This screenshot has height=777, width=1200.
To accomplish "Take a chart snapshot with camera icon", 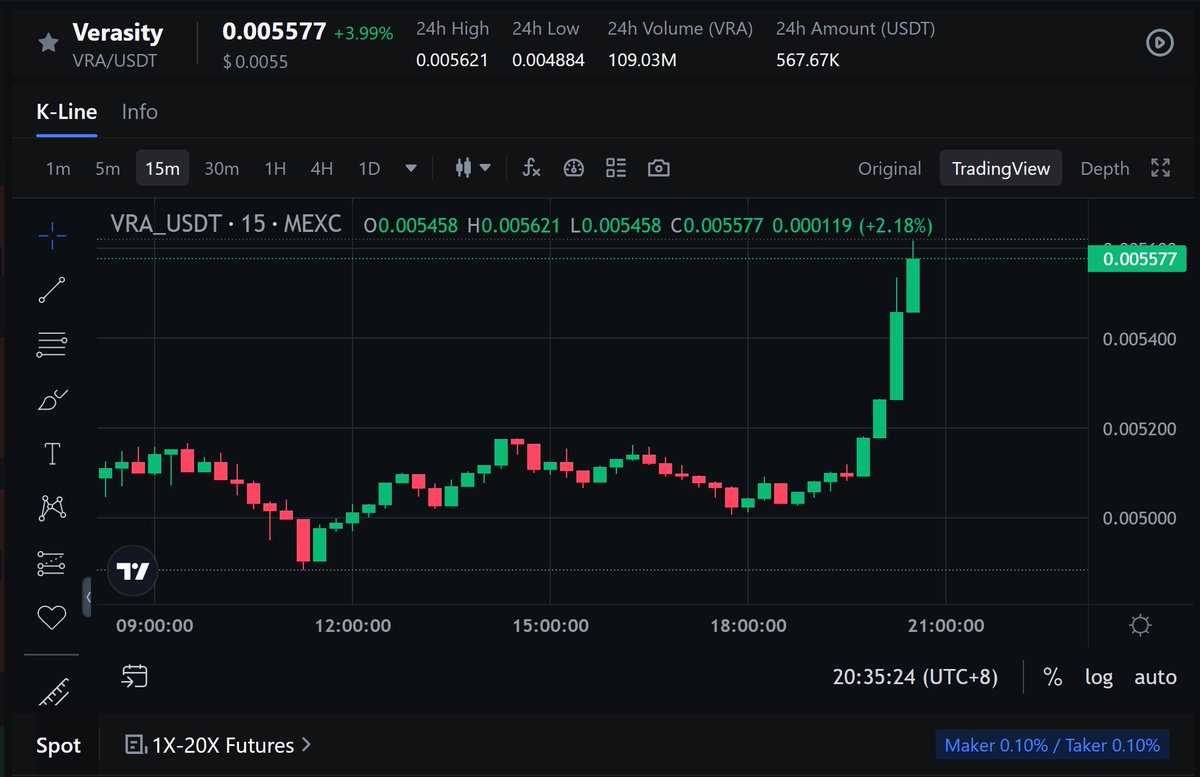I will point(658,168).
